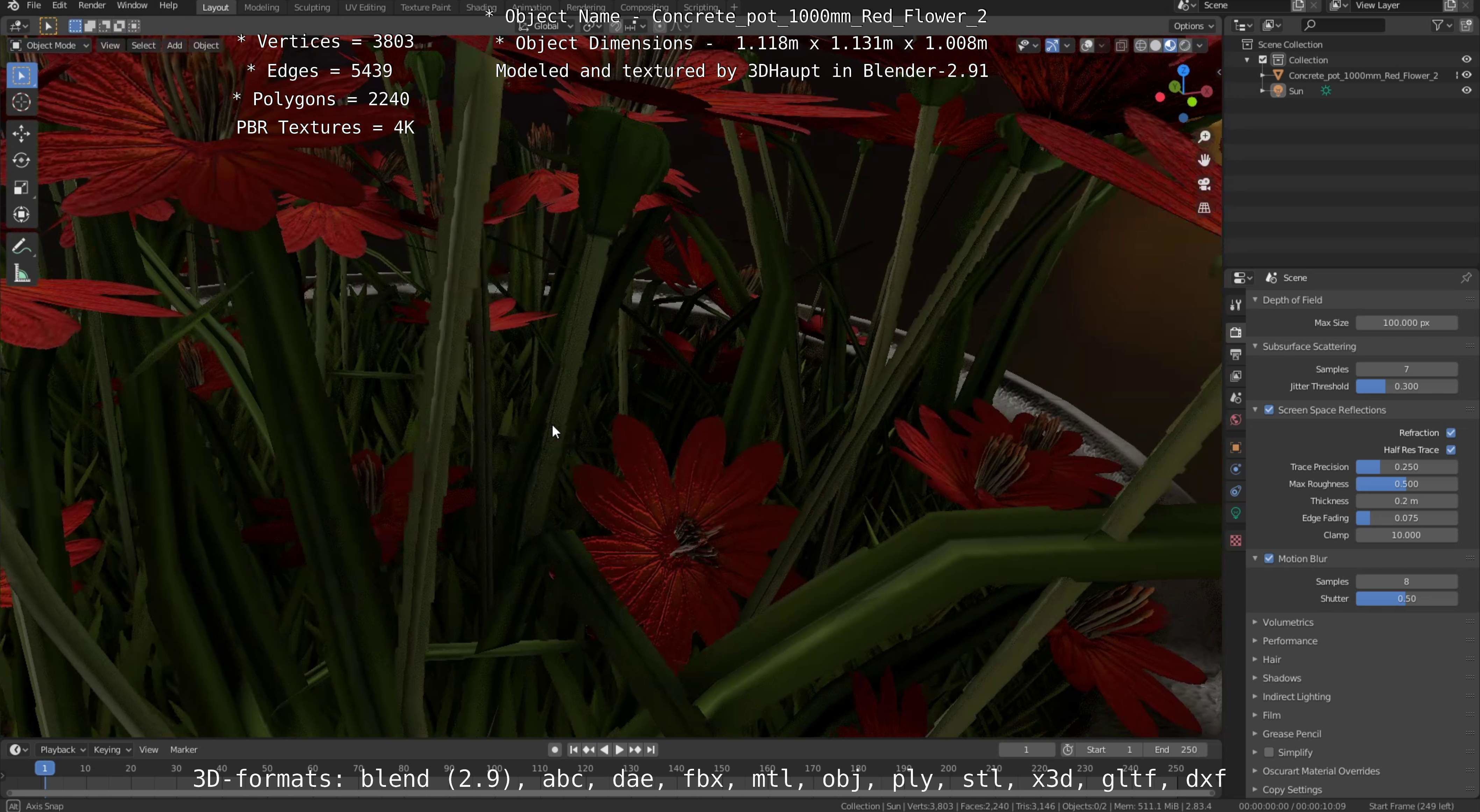This screenshot has height=812, width=1480.
Task: Open the Keying dropdown in timeline
Action: point(112,750)
